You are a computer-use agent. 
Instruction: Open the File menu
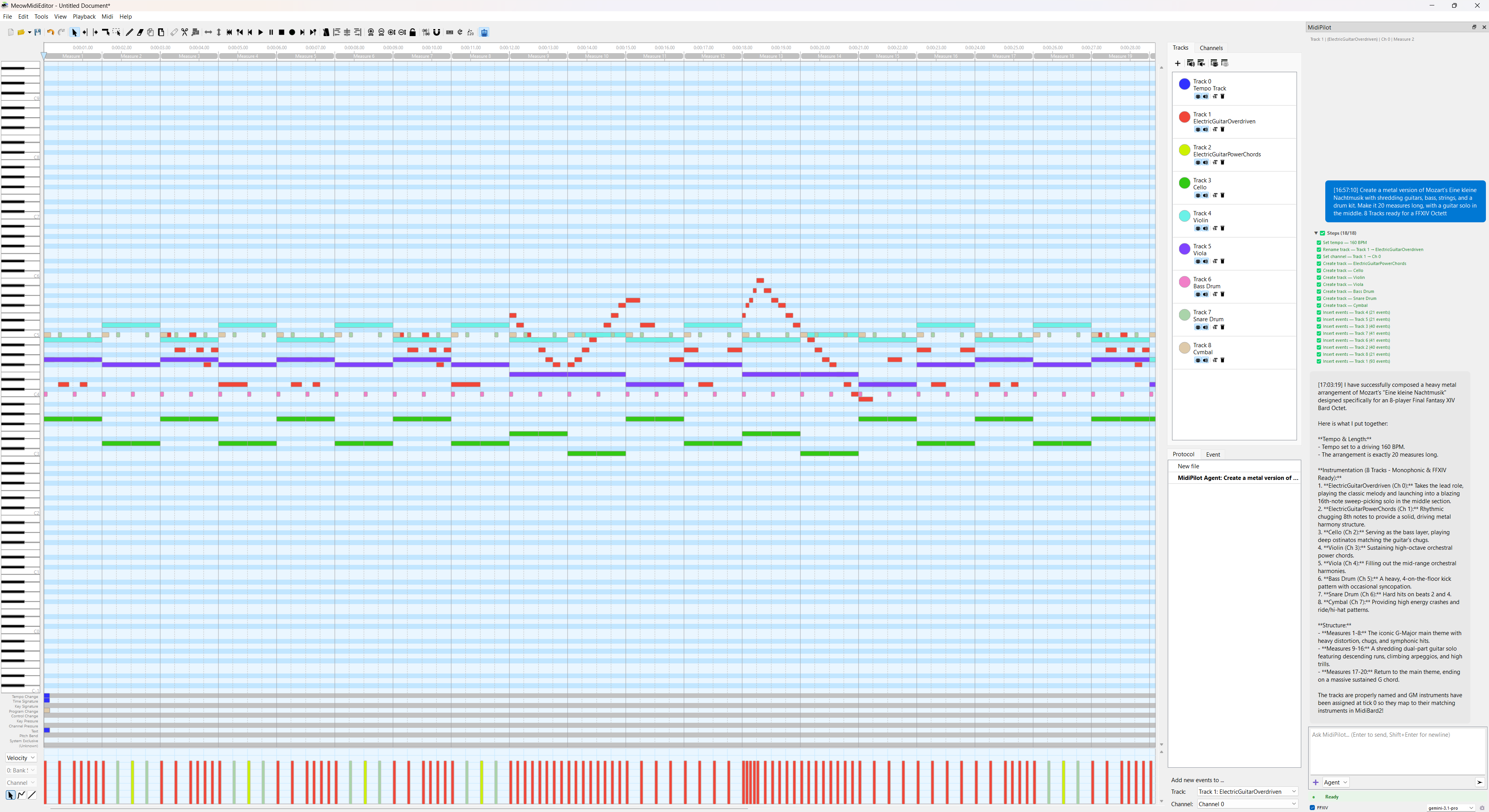click(x=7, y=17)
